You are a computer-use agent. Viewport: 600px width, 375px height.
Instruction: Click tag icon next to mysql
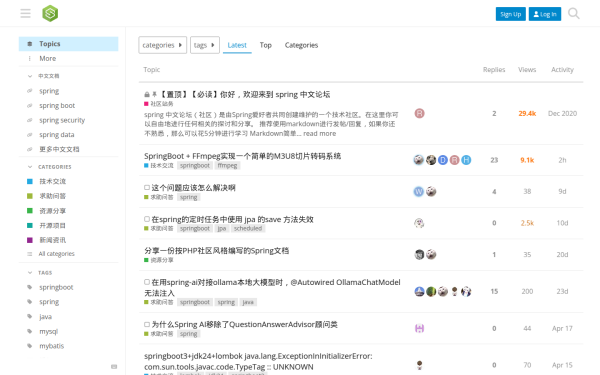(30, 331)
